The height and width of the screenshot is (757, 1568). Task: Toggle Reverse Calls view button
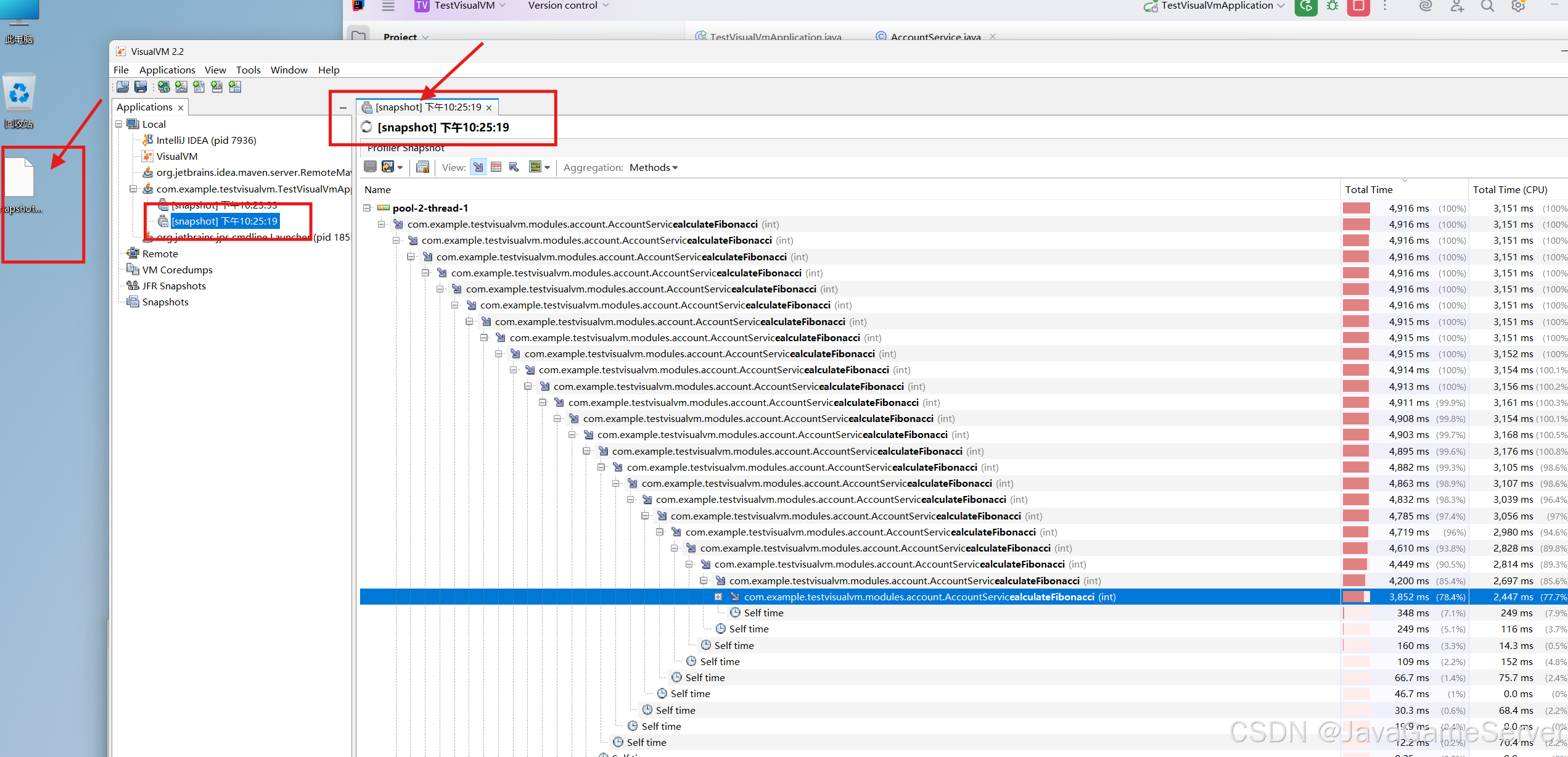point(514,167)
